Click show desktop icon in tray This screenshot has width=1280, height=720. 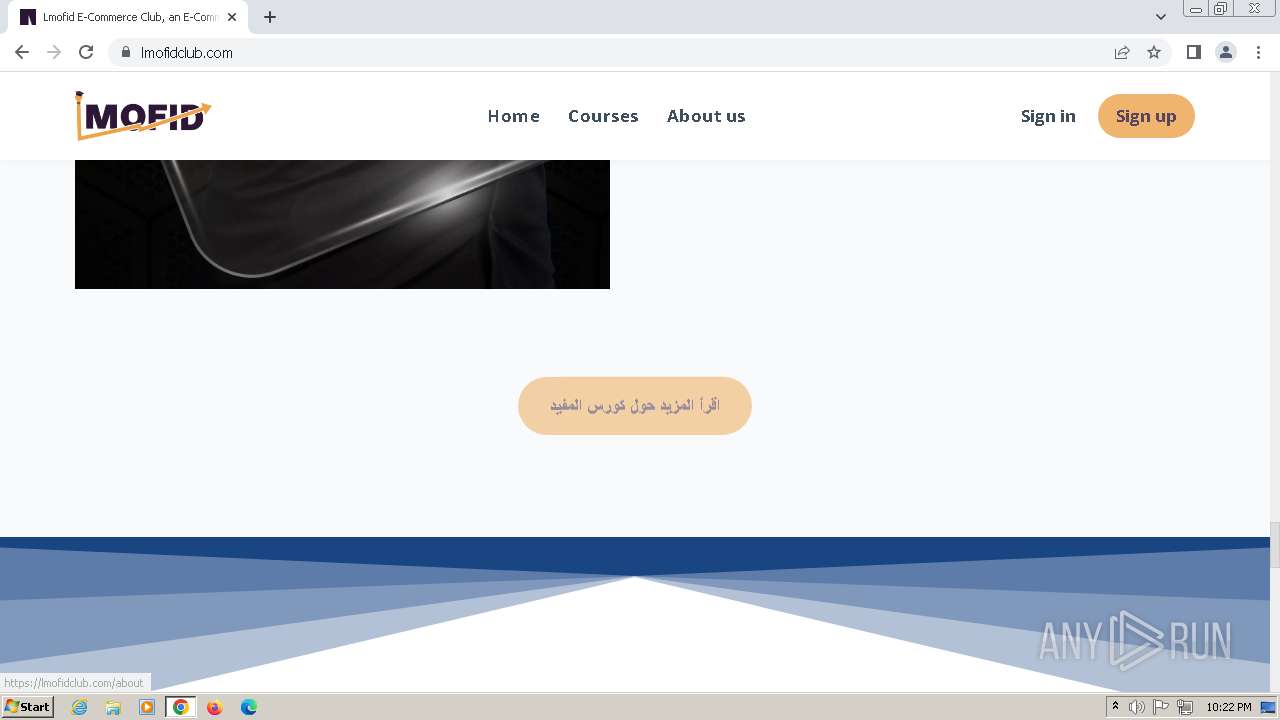coord(1268,707)
